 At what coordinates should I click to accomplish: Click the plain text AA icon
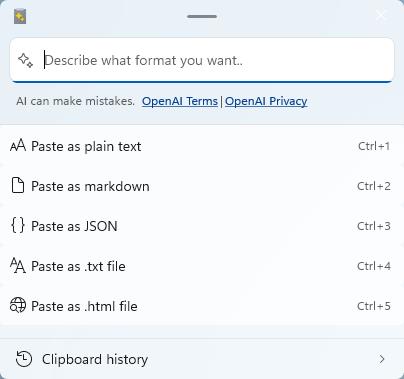point(18,146)
